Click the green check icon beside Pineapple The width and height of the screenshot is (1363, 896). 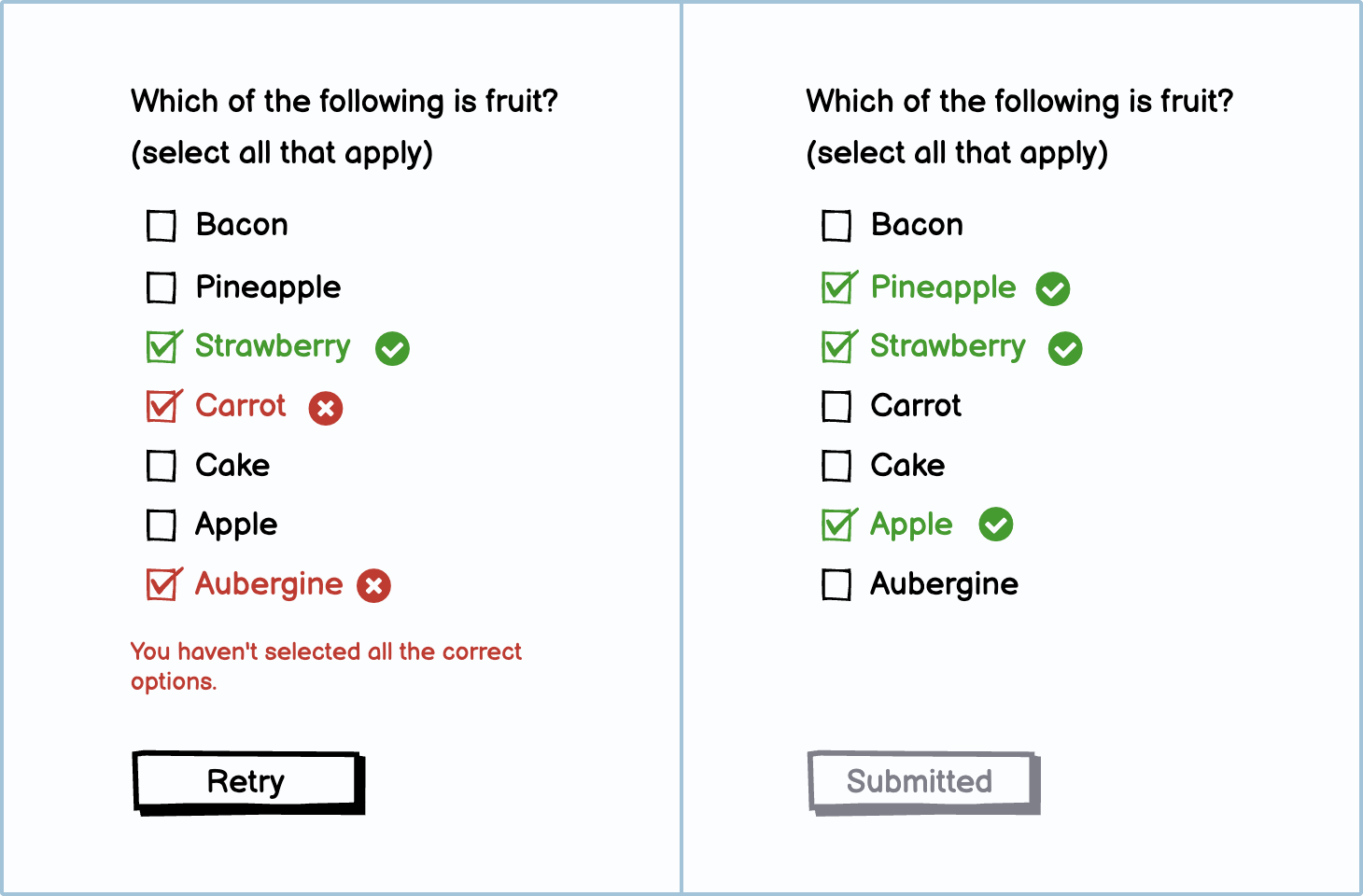click(x=1053, y=289)
